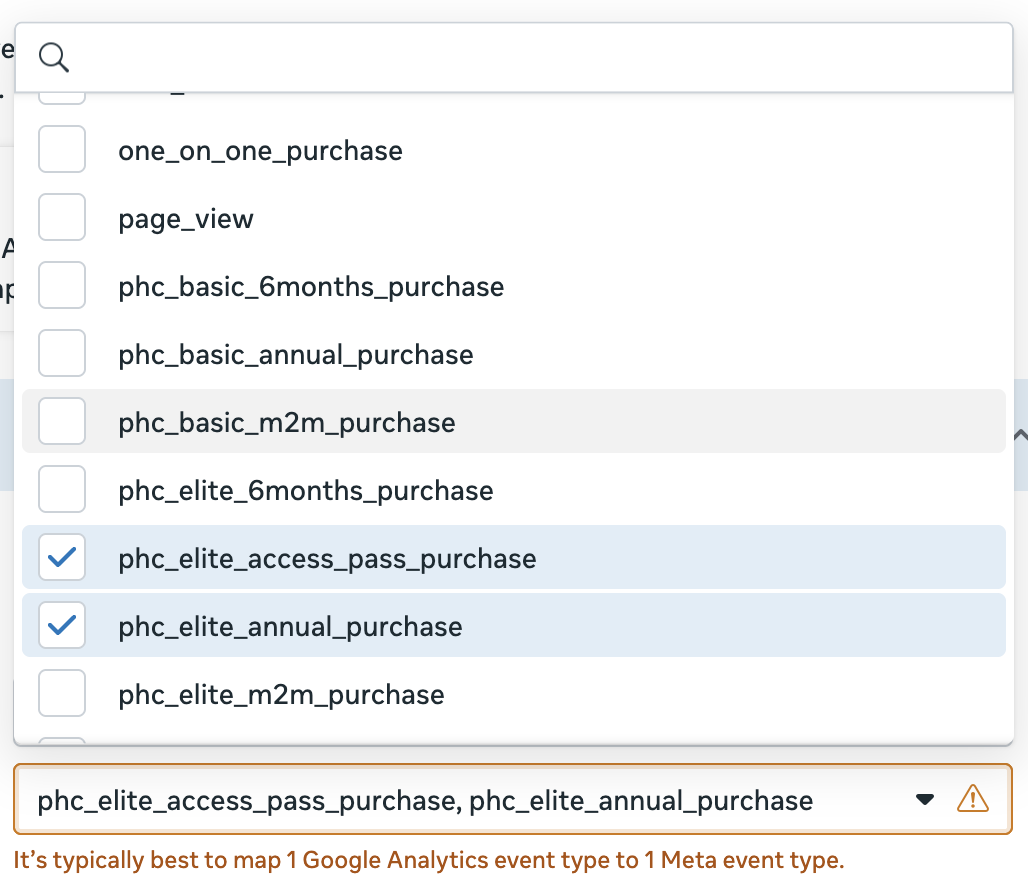Screen dimensions: 1028x888
Task: Select the phc_elite_6months_purchase label
Action: (x=306, y=491)
